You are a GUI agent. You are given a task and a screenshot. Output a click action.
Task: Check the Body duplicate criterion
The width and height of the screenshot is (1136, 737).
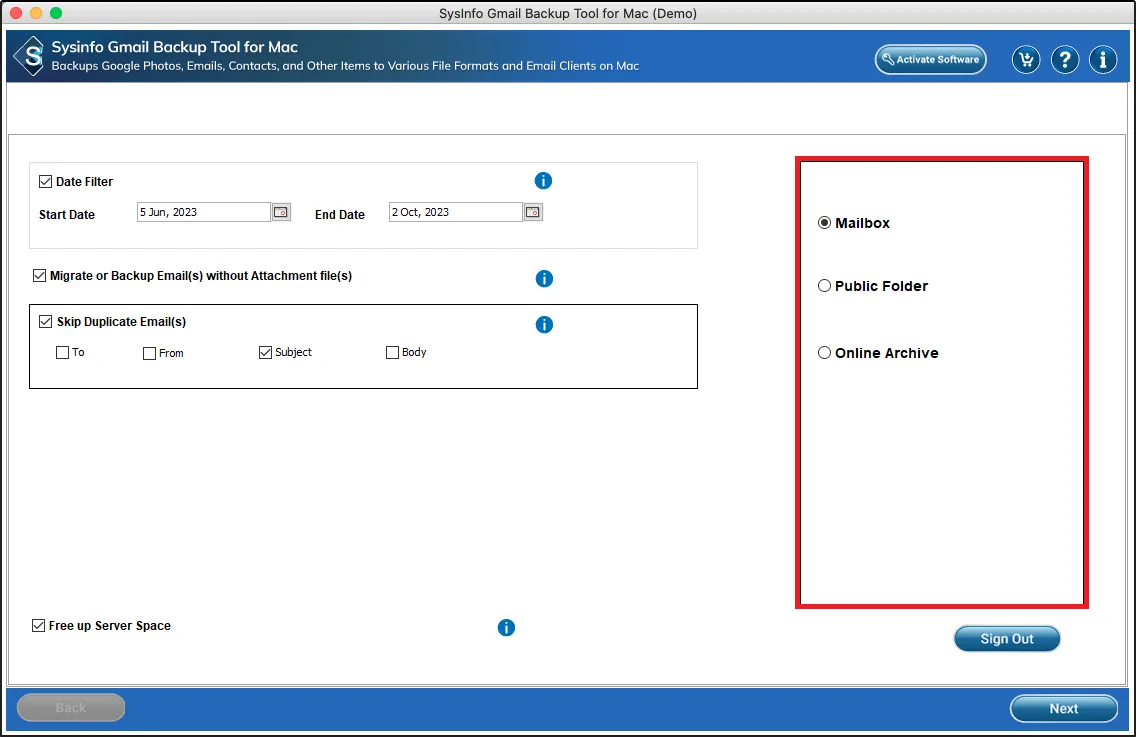click(x=392, y=352)
